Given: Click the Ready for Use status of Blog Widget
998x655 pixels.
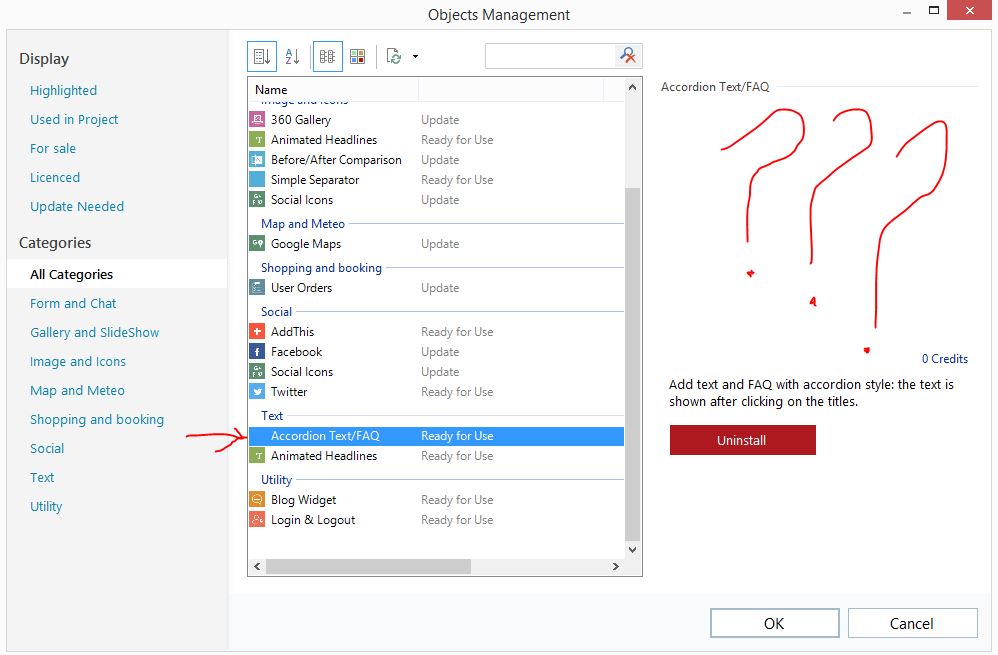Looking at the screenshot, I should (x=457, y=500).
